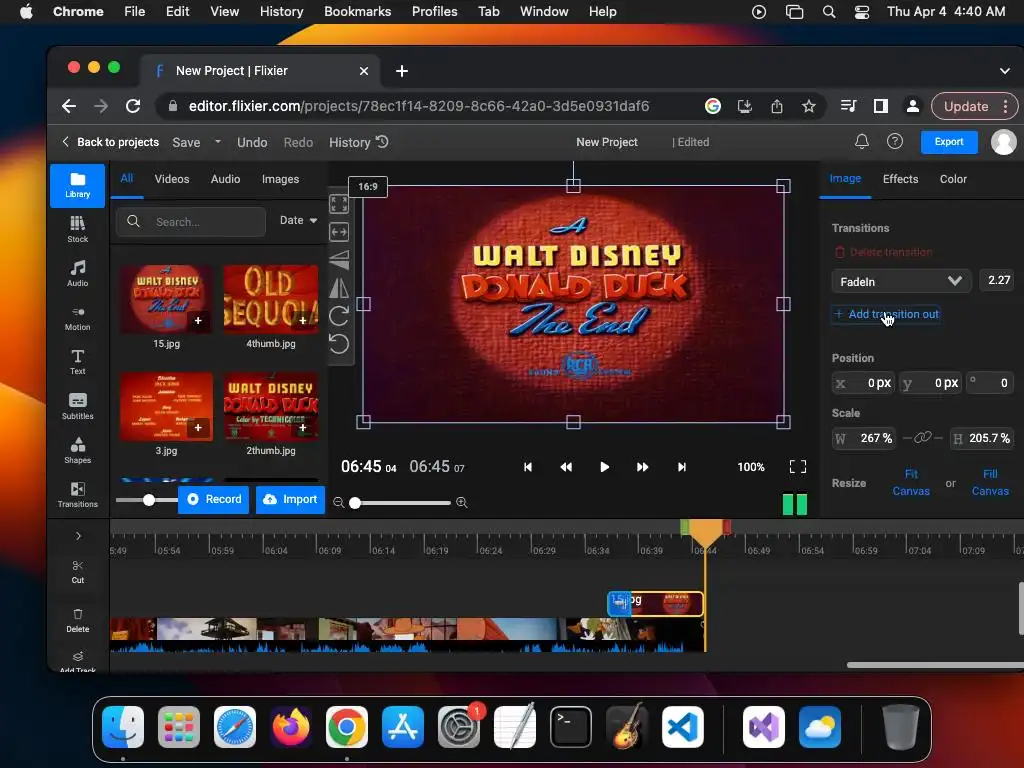
Task: Click the timeline zoom slider
Action: click(x=400, y=503)
